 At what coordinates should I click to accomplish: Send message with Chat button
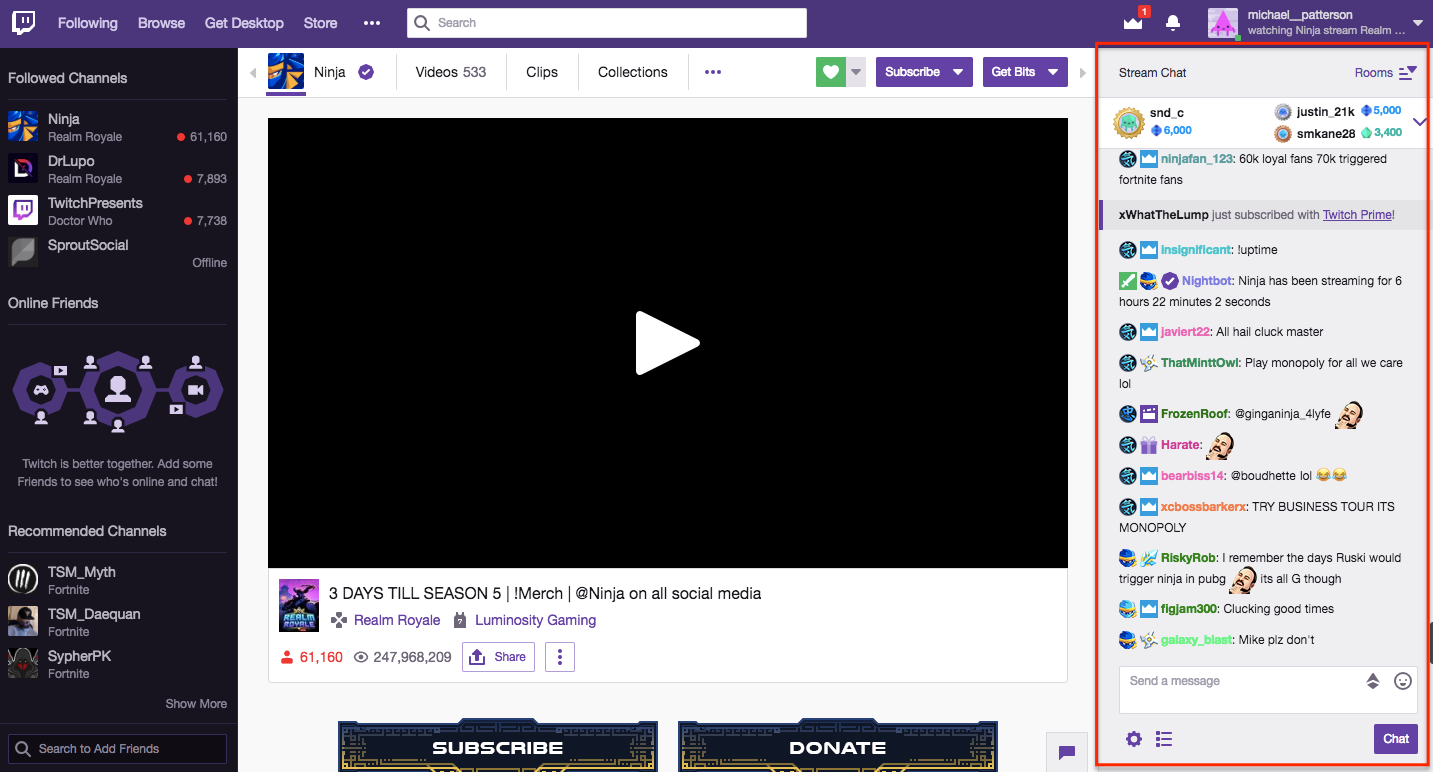click(x=1396, y=739)
